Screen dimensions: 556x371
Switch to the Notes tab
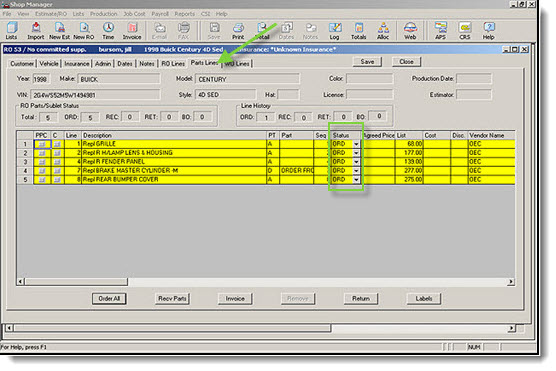pos(147,64)
